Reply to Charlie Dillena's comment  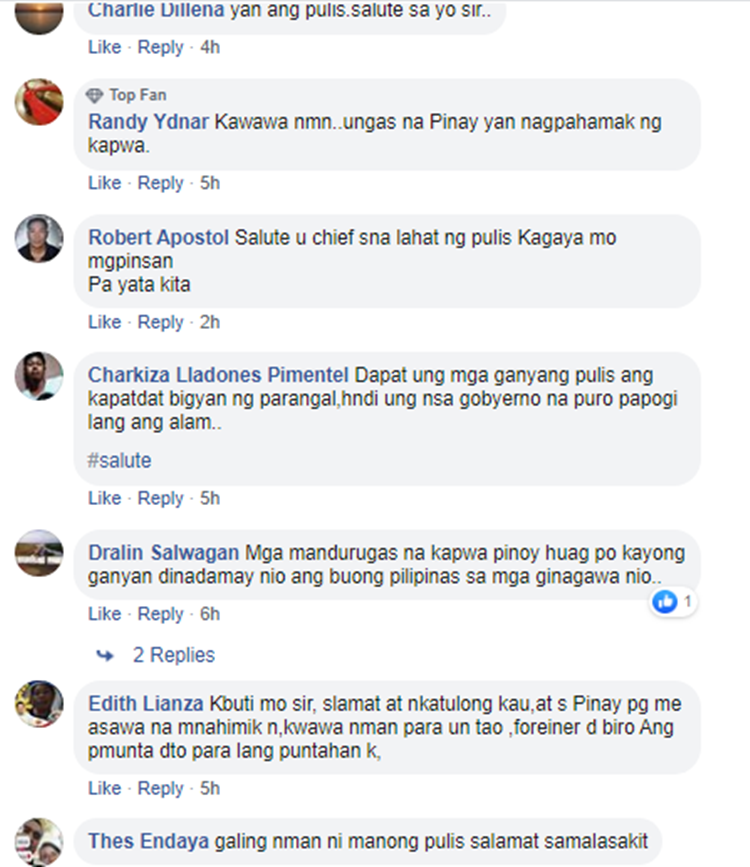tap(160, 47)
